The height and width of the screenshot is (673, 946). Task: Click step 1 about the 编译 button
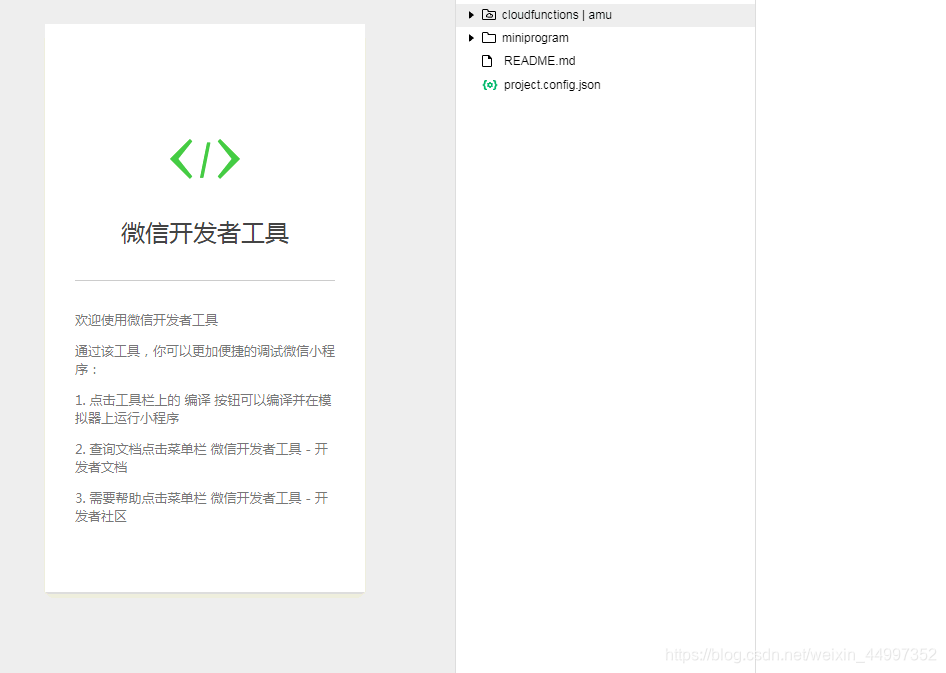click(x=203, y=409)
